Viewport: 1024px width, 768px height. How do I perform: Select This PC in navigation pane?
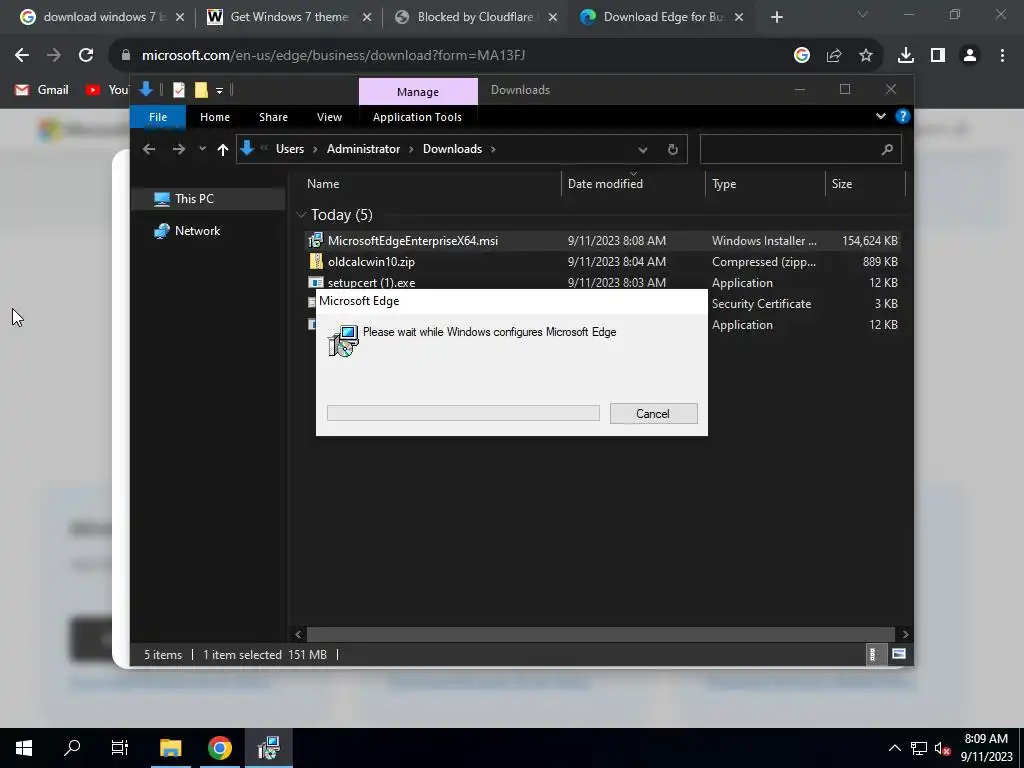208,199
